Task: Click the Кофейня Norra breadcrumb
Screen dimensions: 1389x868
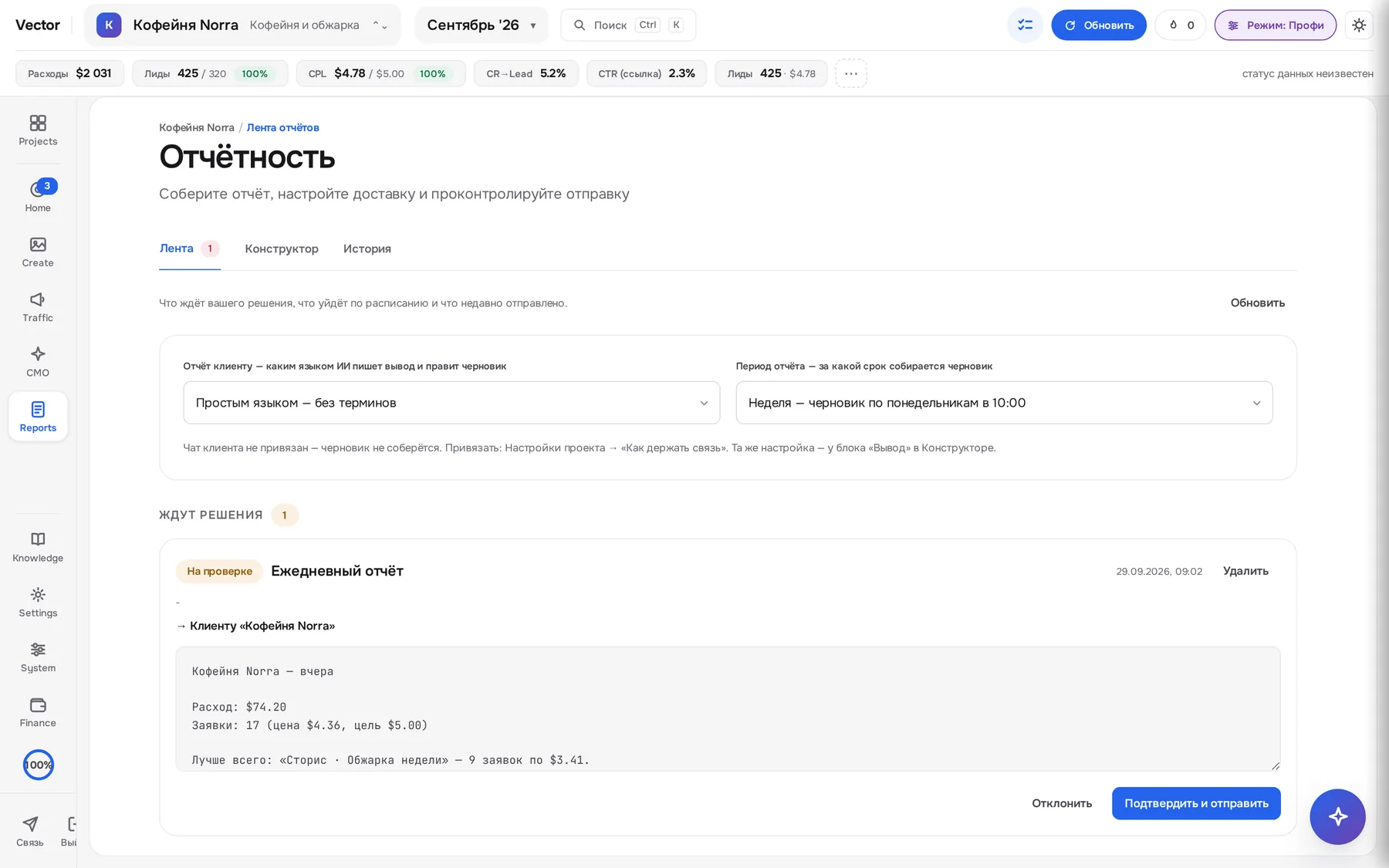Action: 197,127
